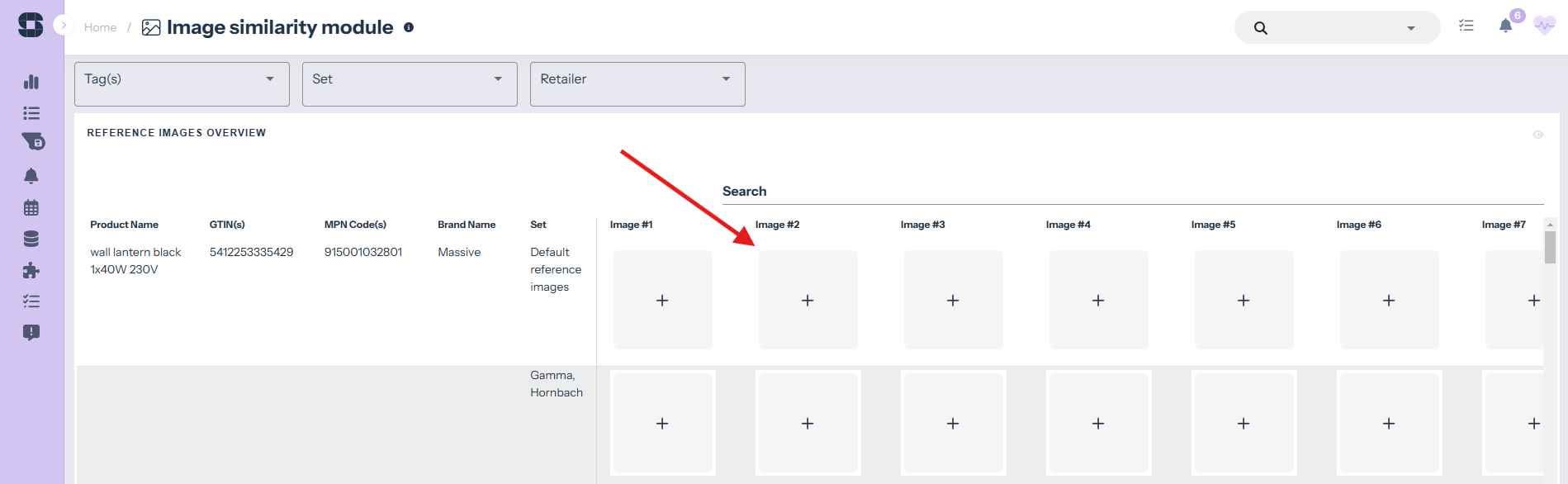Open the database icon in the sidebar

pyautogui.click(x=31, y=239)
